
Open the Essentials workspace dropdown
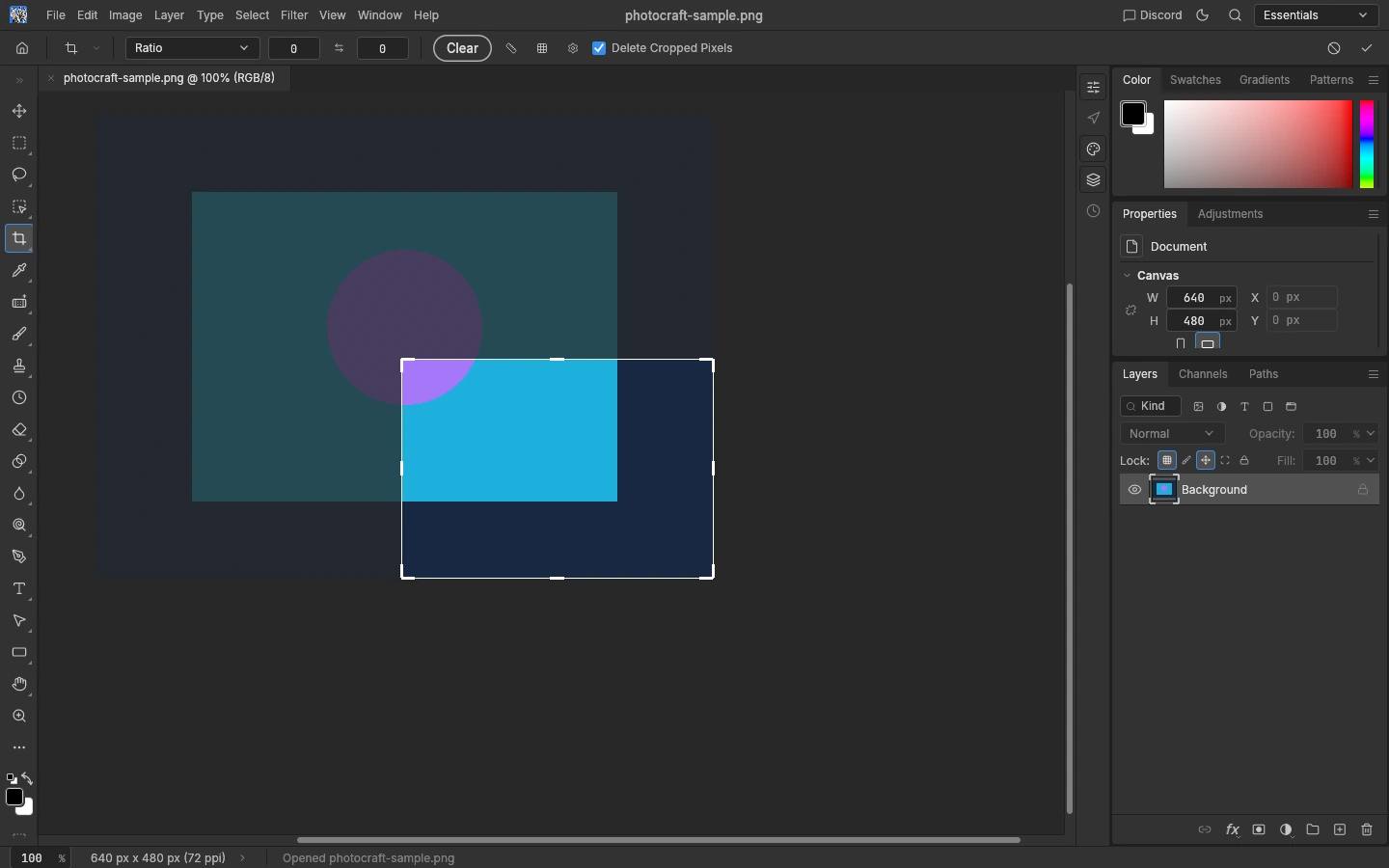point(1317,15)
